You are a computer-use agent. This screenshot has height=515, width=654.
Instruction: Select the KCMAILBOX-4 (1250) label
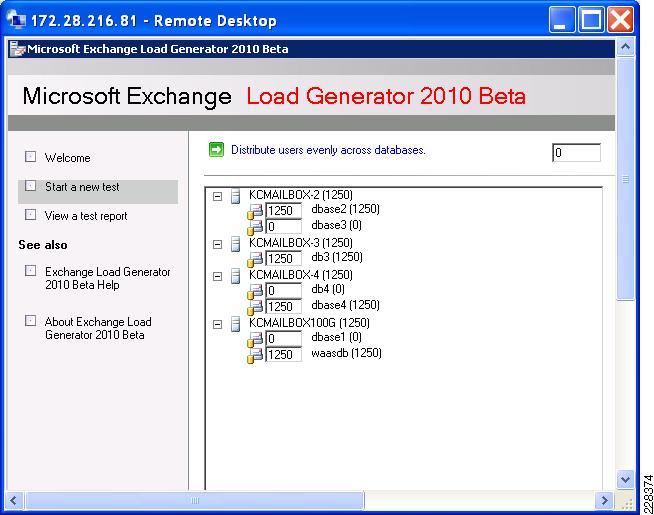pyautogui.click(x=301, y=275)
